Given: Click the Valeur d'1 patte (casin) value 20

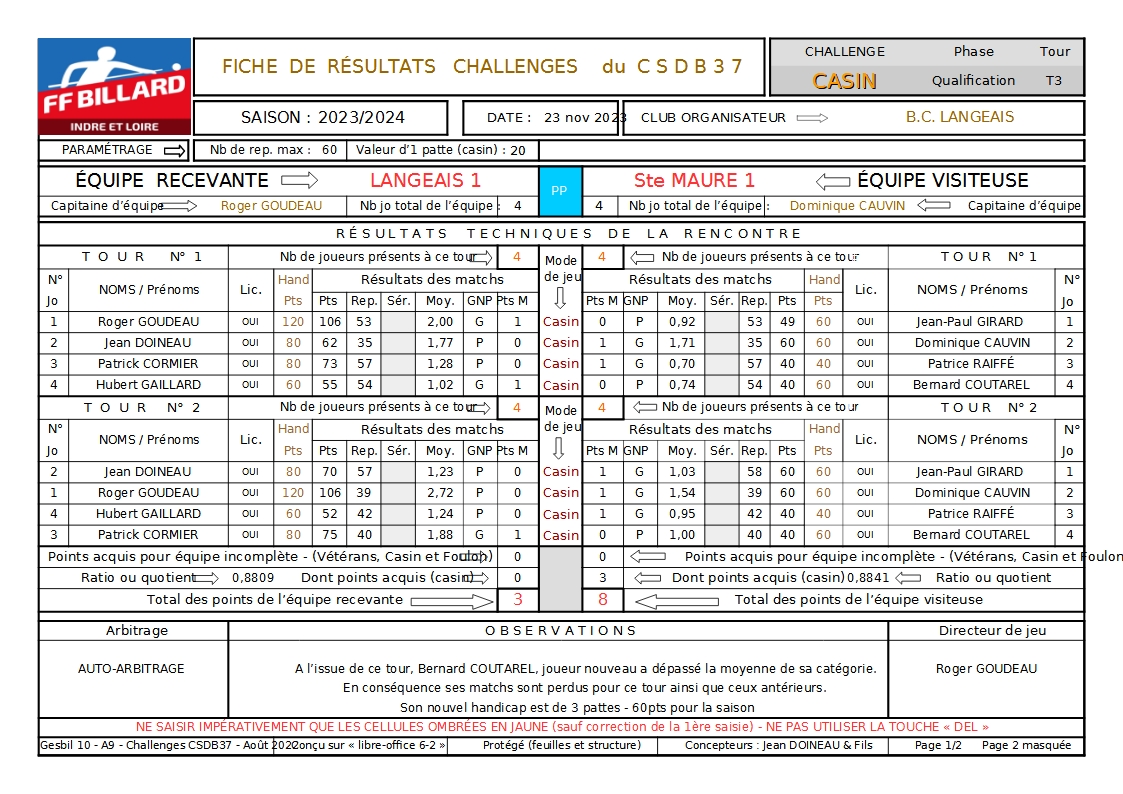Looking at the screenshot, I should pos(518,150).
